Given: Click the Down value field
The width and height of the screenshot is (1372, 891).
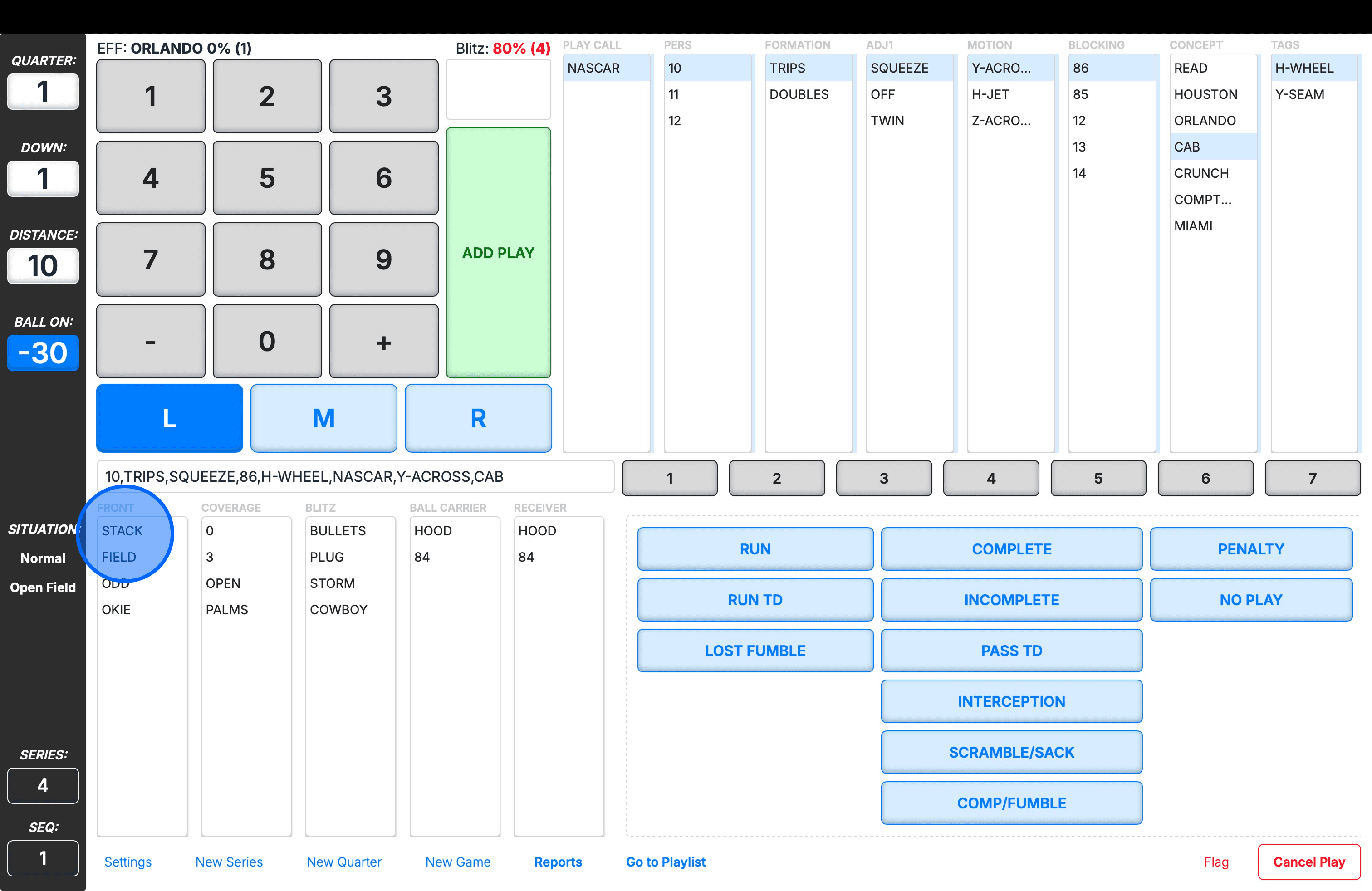Looking at the screenshot, I should coord(43,179).
